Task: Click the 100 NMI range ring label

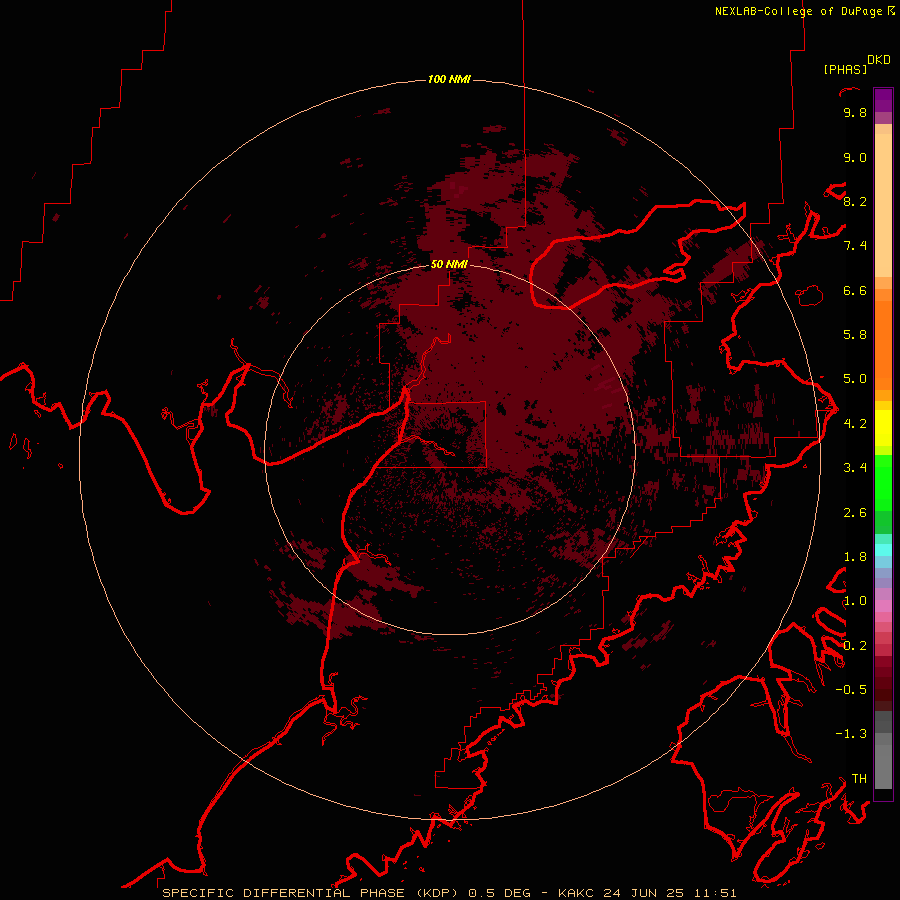Action: 449,79
